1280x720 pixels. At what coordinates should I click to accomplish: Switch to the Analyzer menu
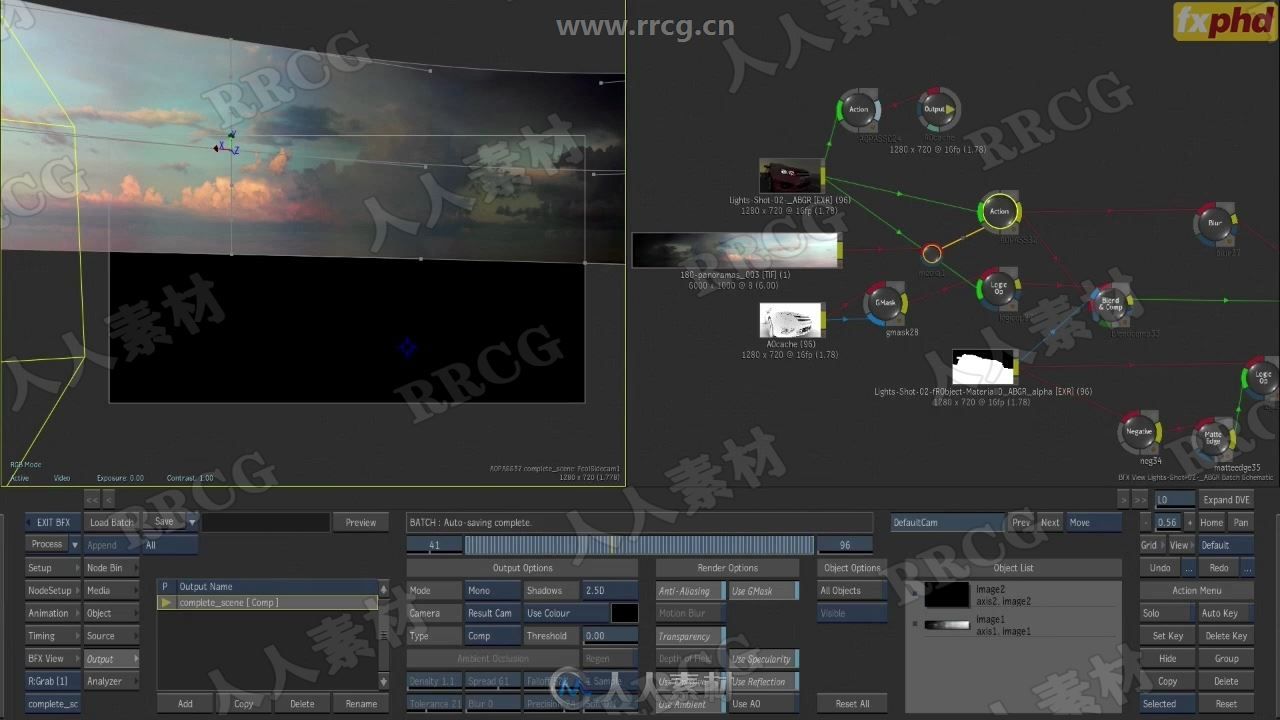(x=111, y=681)
